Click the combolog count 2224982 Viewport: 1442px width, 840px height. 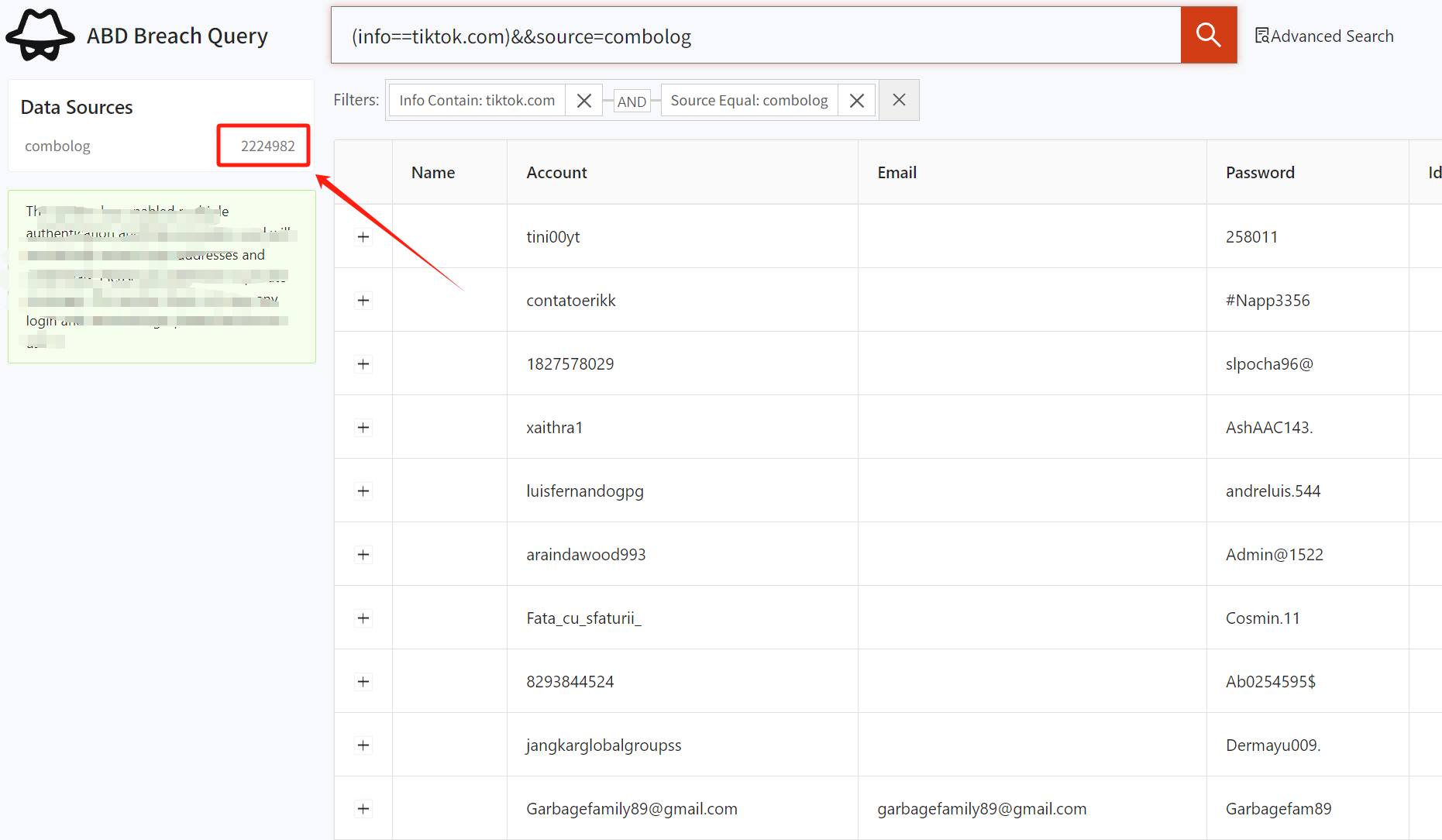[267, 146]
